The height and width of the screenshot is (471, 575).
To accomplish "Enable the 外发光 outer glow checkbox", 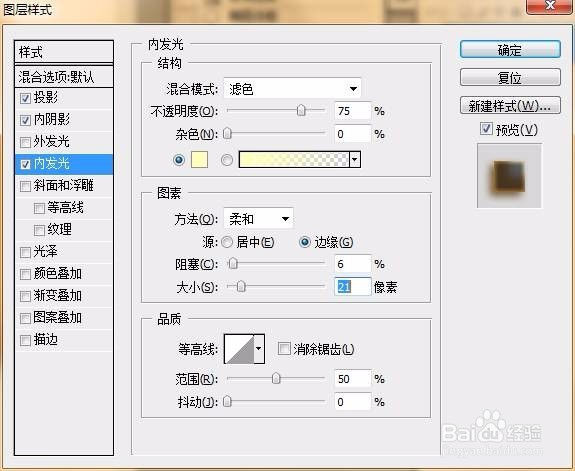I will pos(25,142).
